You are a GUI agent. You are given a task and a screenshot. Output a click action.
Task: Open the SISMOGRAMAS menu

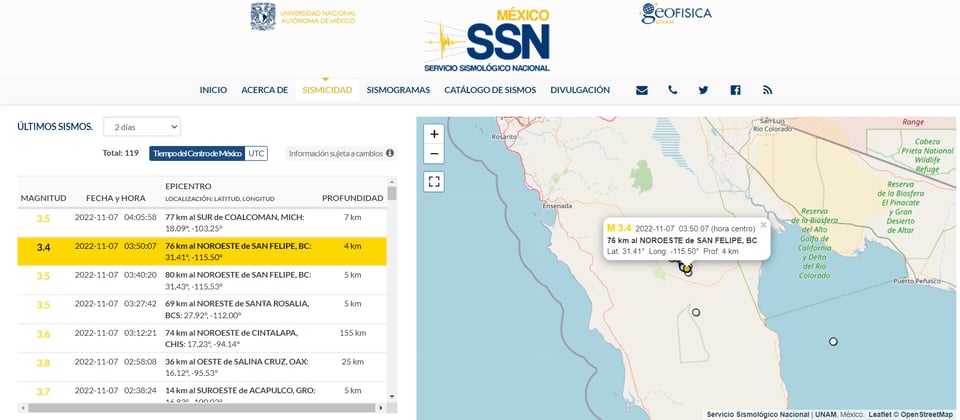(x=399, y=90)
